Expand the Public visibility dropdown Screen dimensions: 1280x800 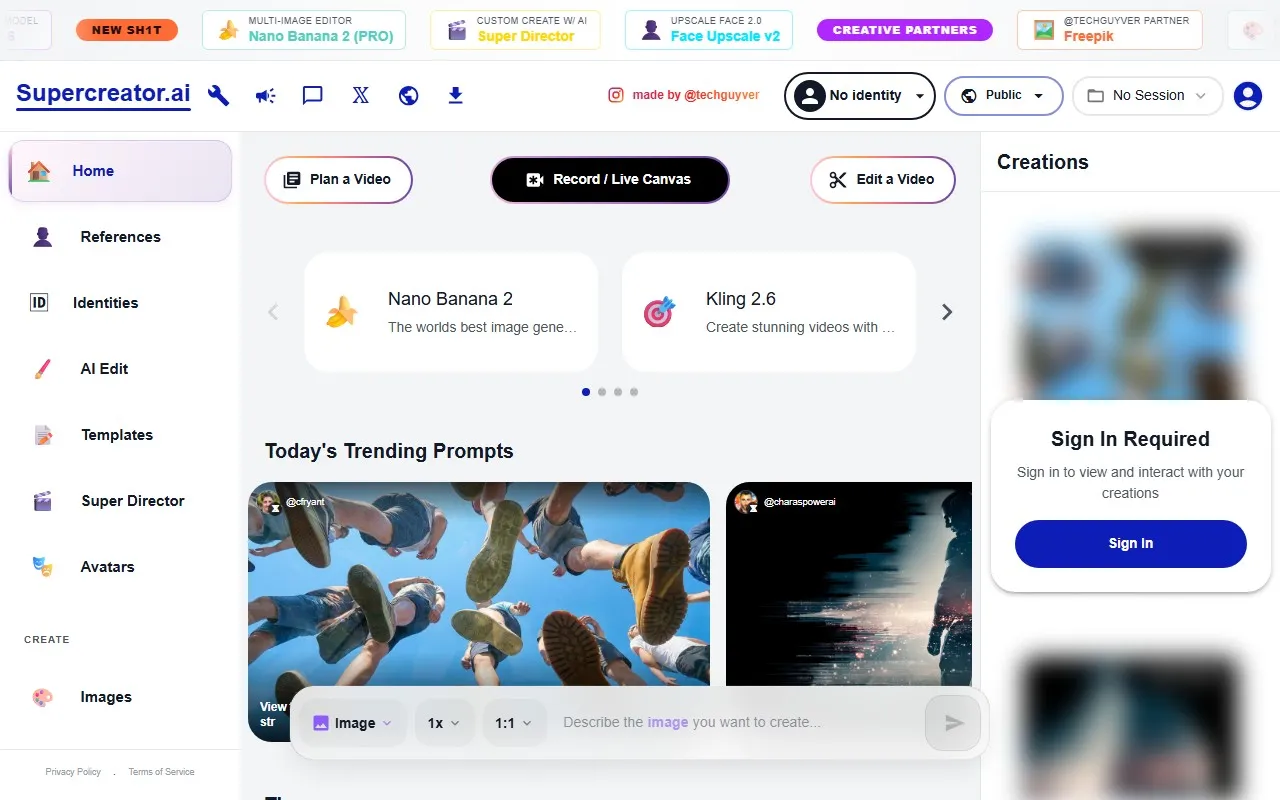tap(1003, 96)
